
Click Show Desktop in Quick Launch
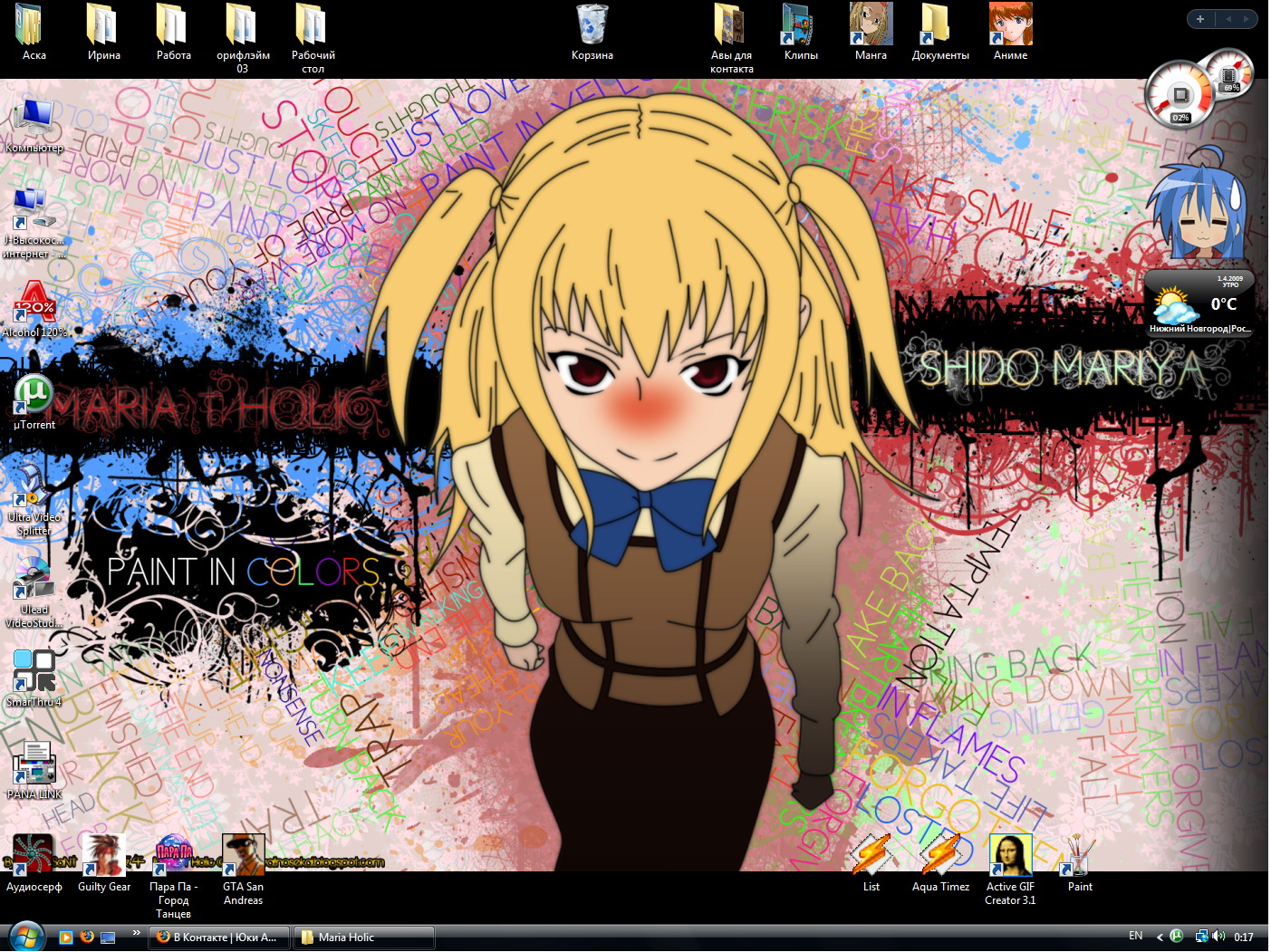coord(109,938)
